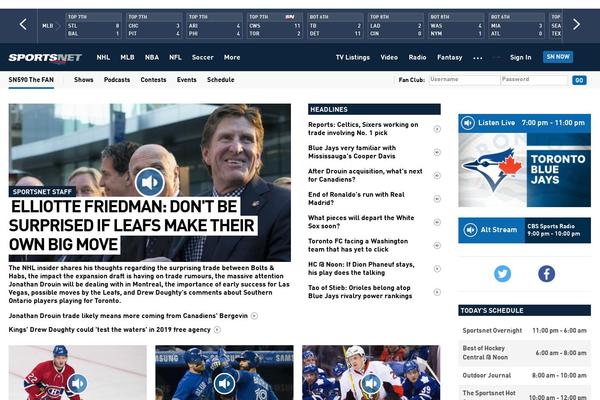
Task: Click arrow icon beside Cooper Davis headline
Action: coord(437,152)
